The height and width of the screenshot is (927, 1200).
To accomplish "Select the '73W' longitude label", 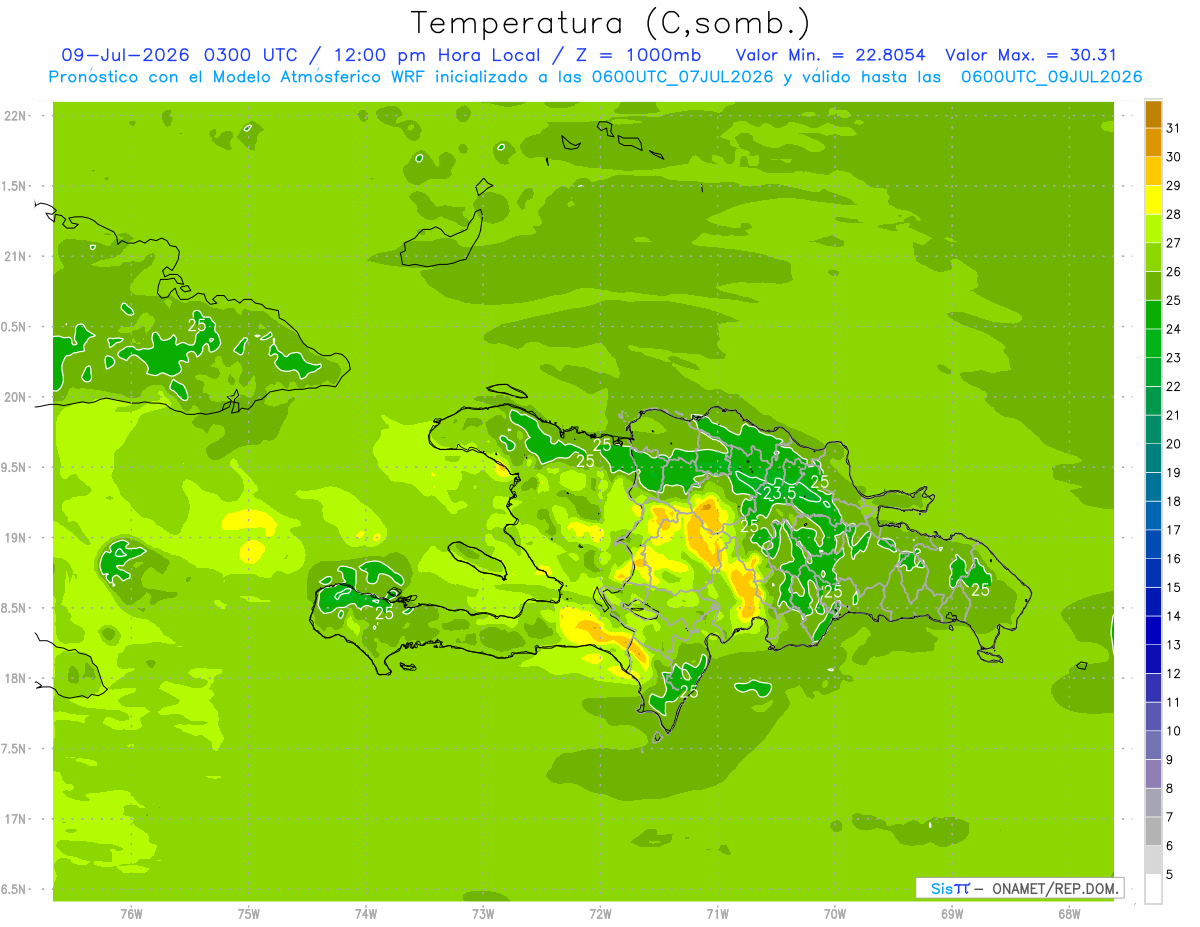I will click(483, 914).
